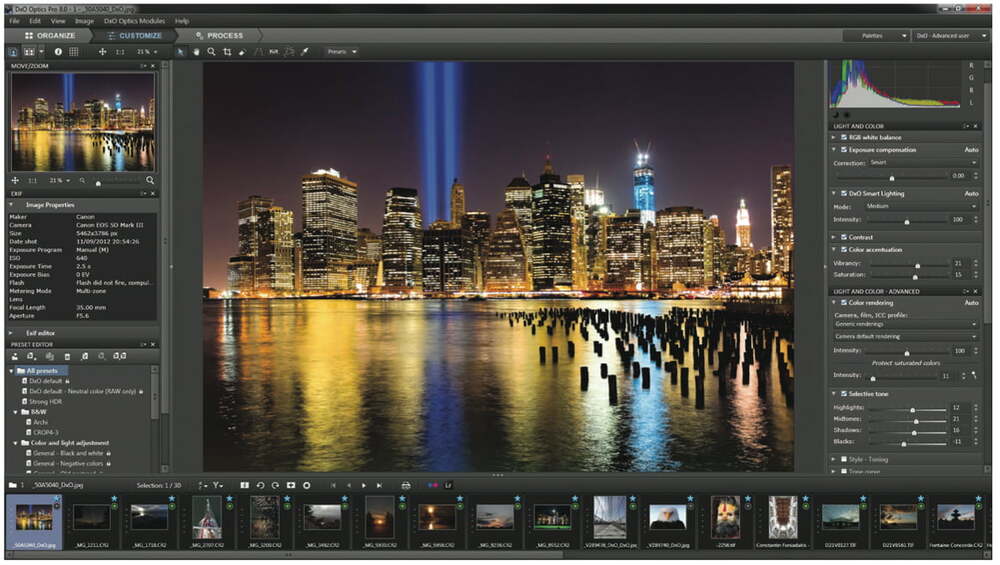
Task: Open the Presets dropdown in toolbar
Action: tap(341, 51)
